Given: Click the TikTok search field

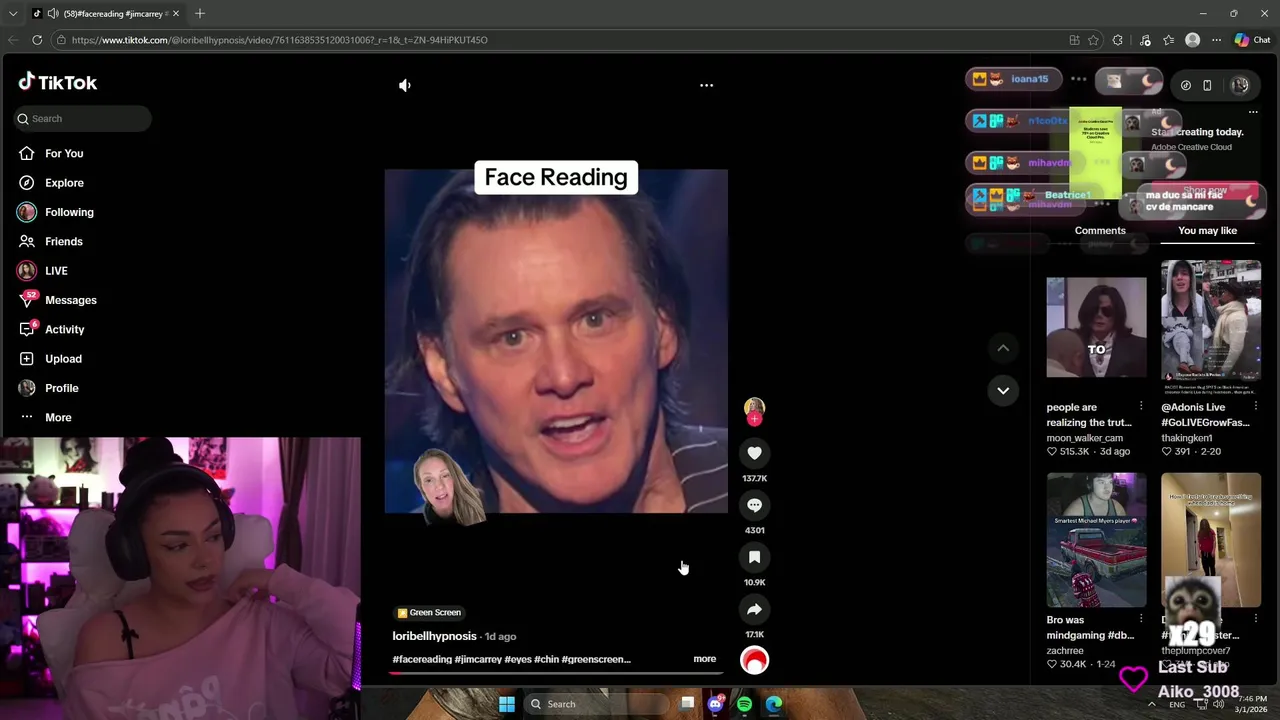Looking at the screenshot, I should (x=82, y=118).
